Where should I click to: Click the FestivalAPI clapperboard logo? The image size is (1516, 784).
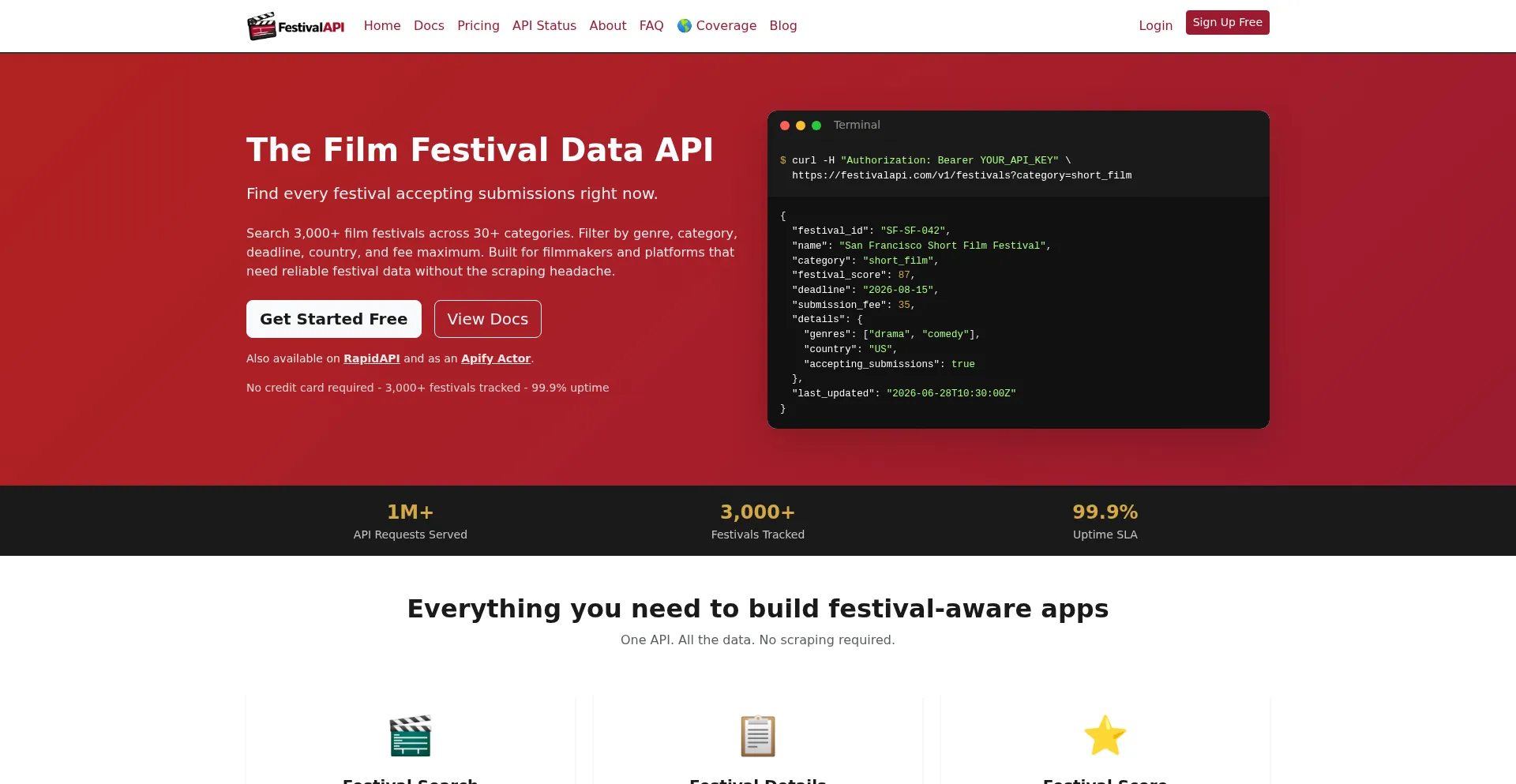click(x=296, y=26)
